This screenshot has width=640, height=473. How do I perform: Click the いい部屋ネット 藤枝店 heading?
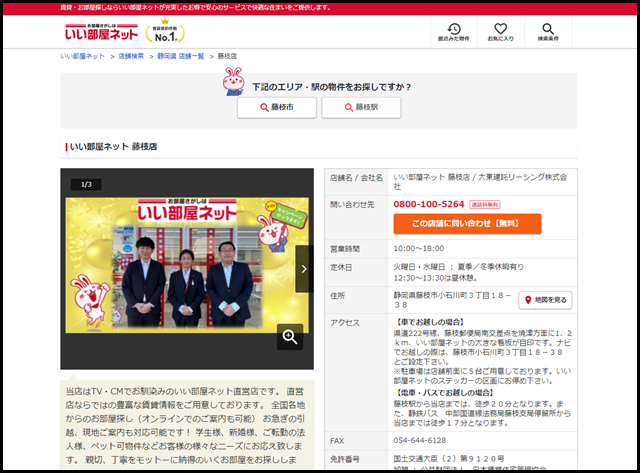point(113,147)
